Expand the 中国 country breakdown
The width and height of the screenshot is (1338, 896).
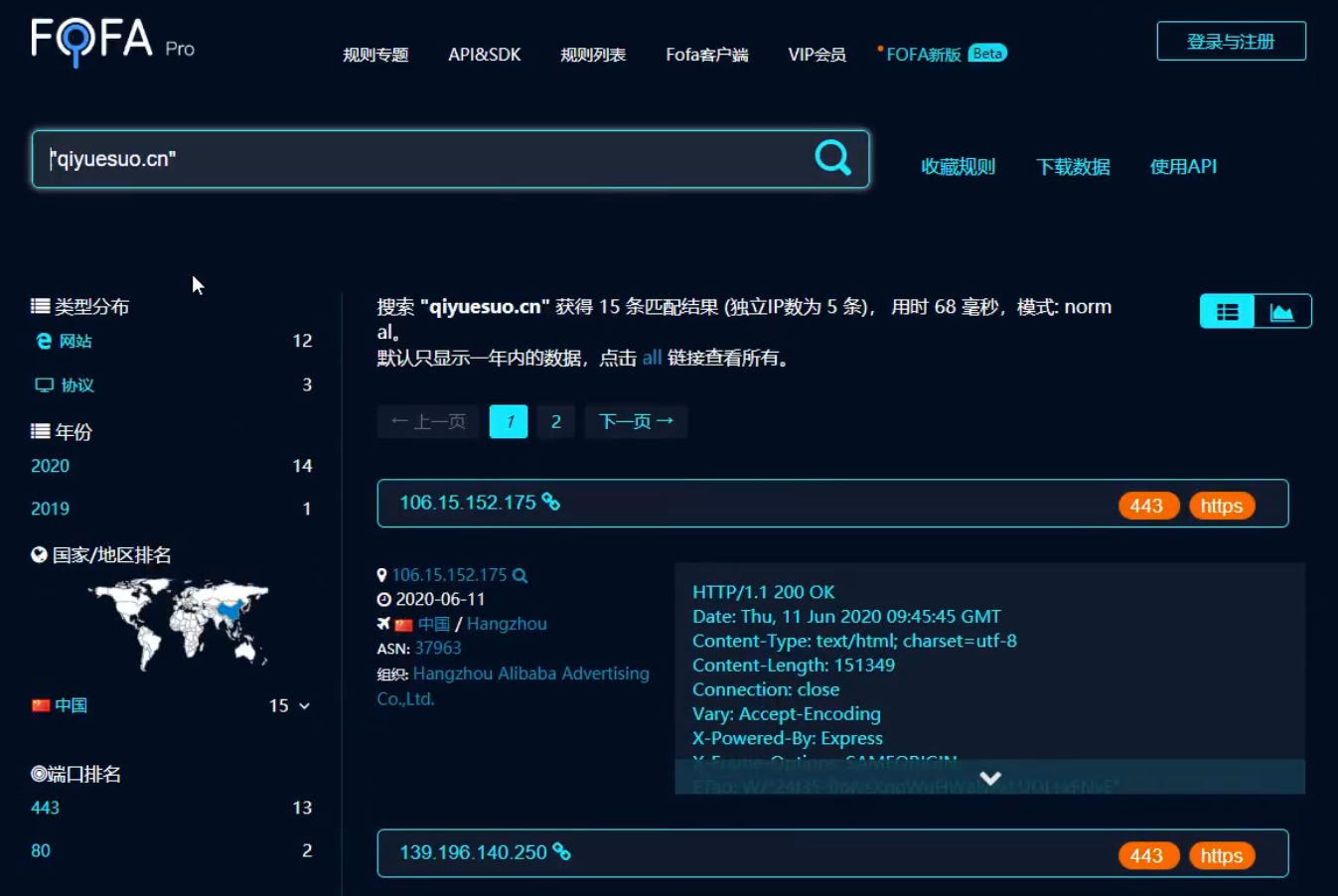[304, 706]
